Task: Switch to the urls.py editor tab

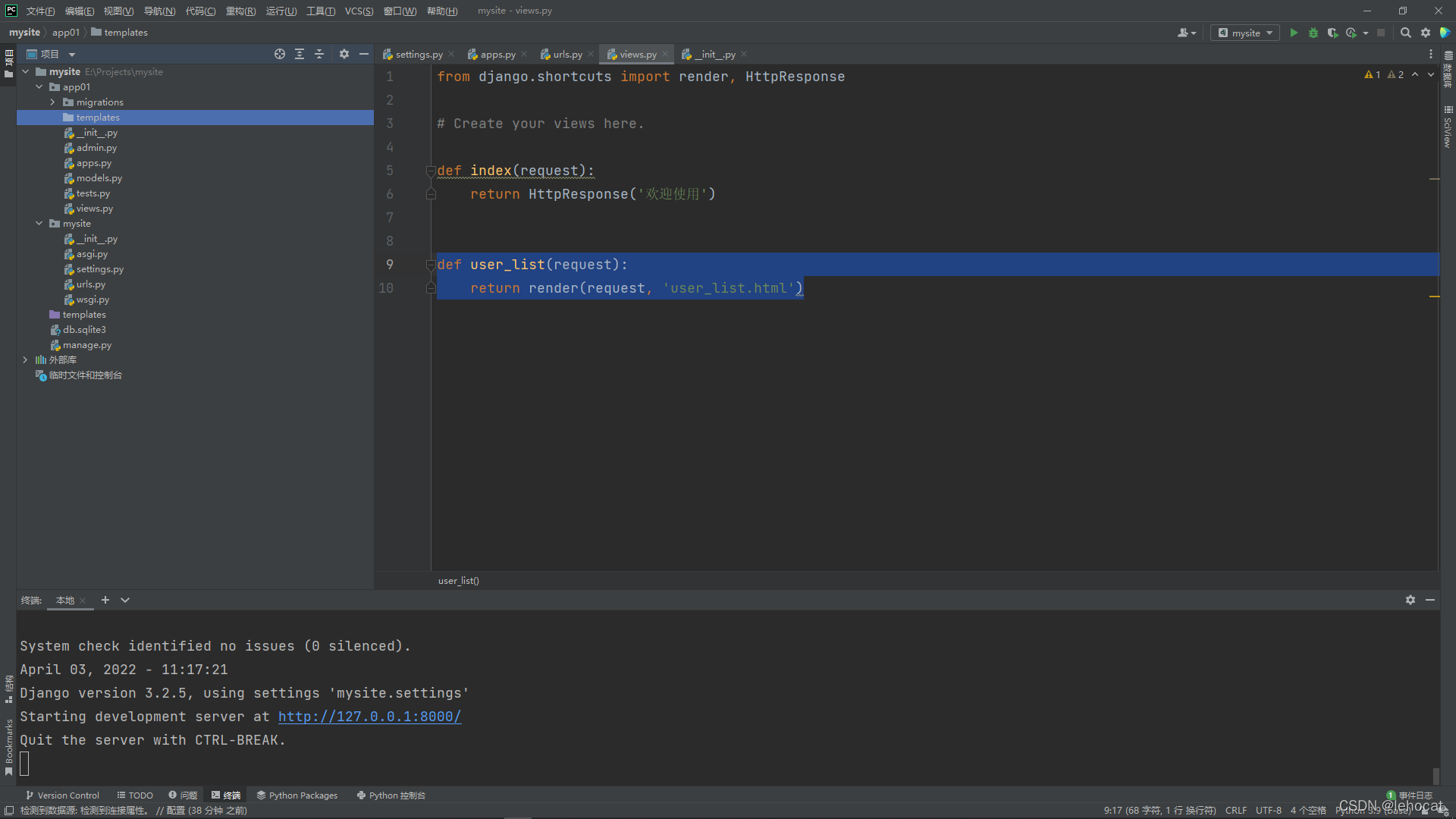Action: [566, 54]
